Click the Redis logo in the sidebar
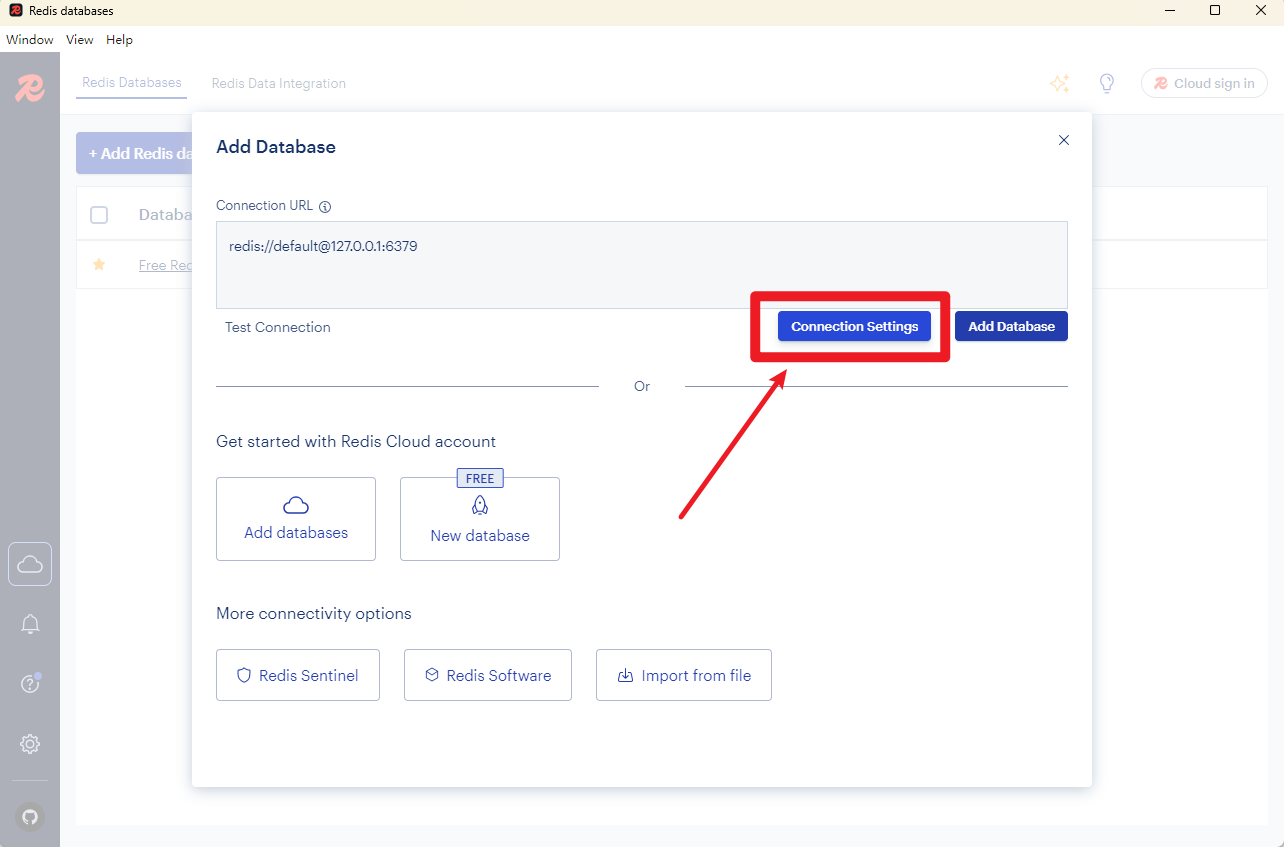The width and height of the screenshot is (1284, 847). tap(29, 88)
